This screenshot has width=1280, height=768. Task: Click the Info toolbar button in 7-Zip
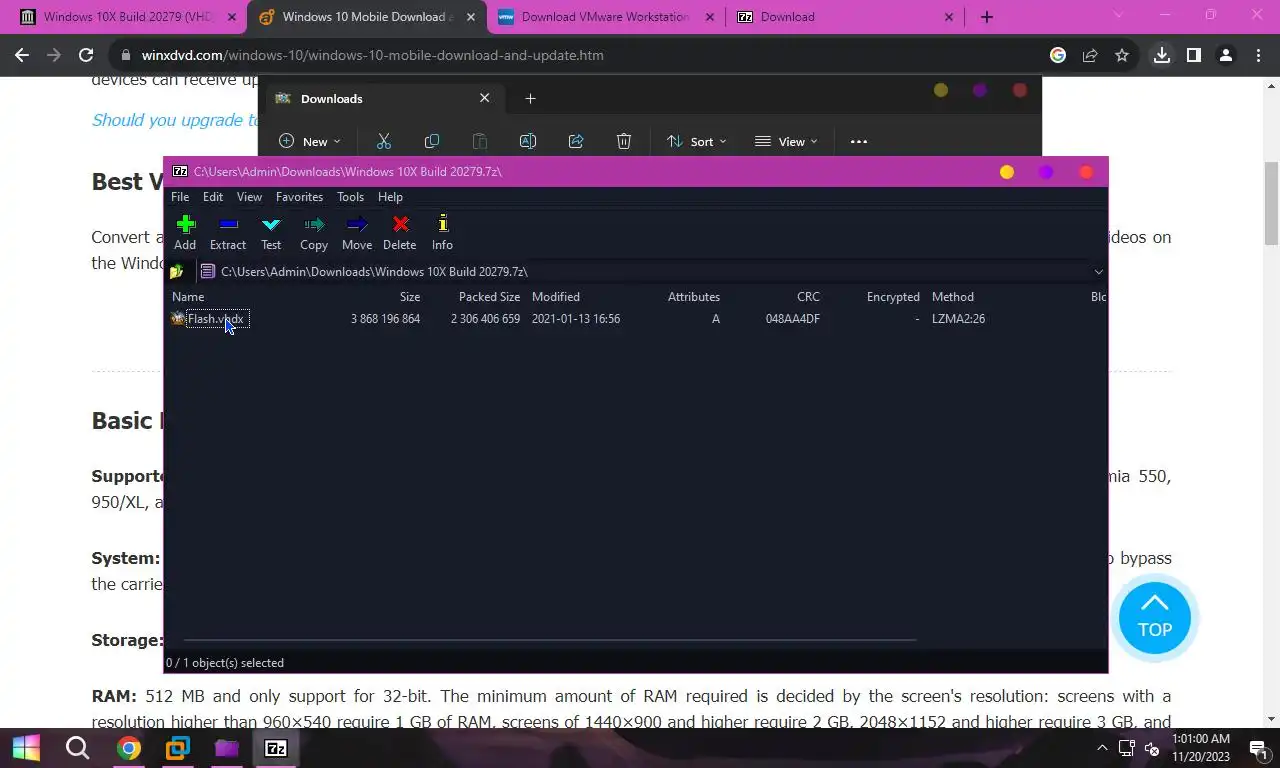click(x=442, y=233)
